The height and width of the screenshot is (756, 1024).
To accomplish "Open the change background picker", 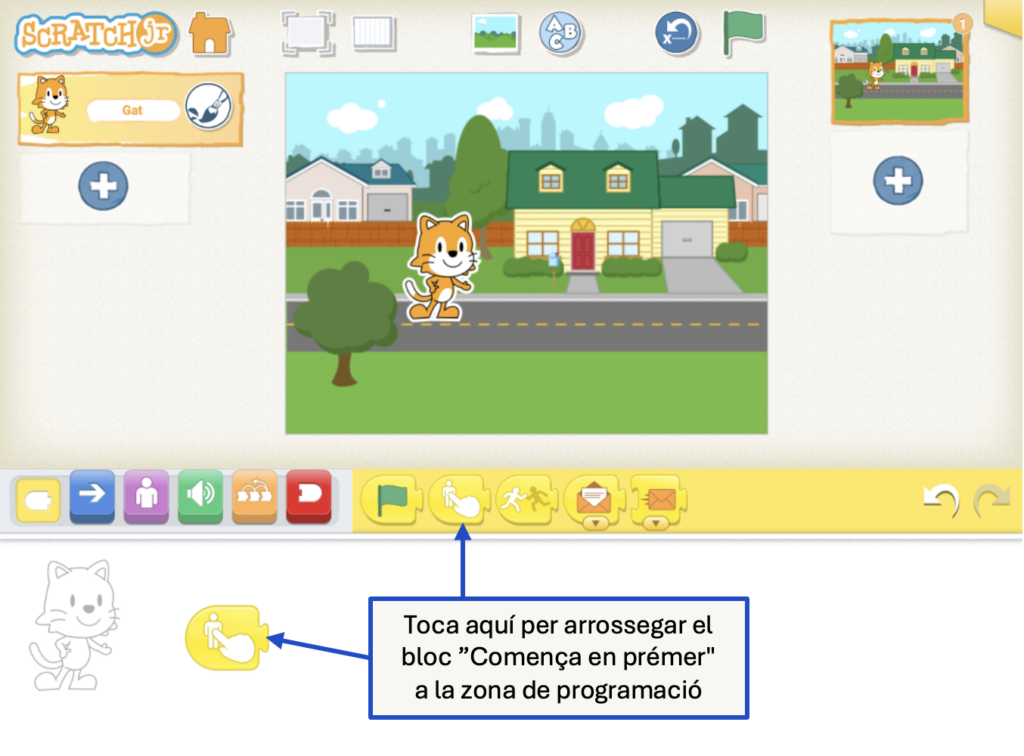I will (x=496, y=33).
